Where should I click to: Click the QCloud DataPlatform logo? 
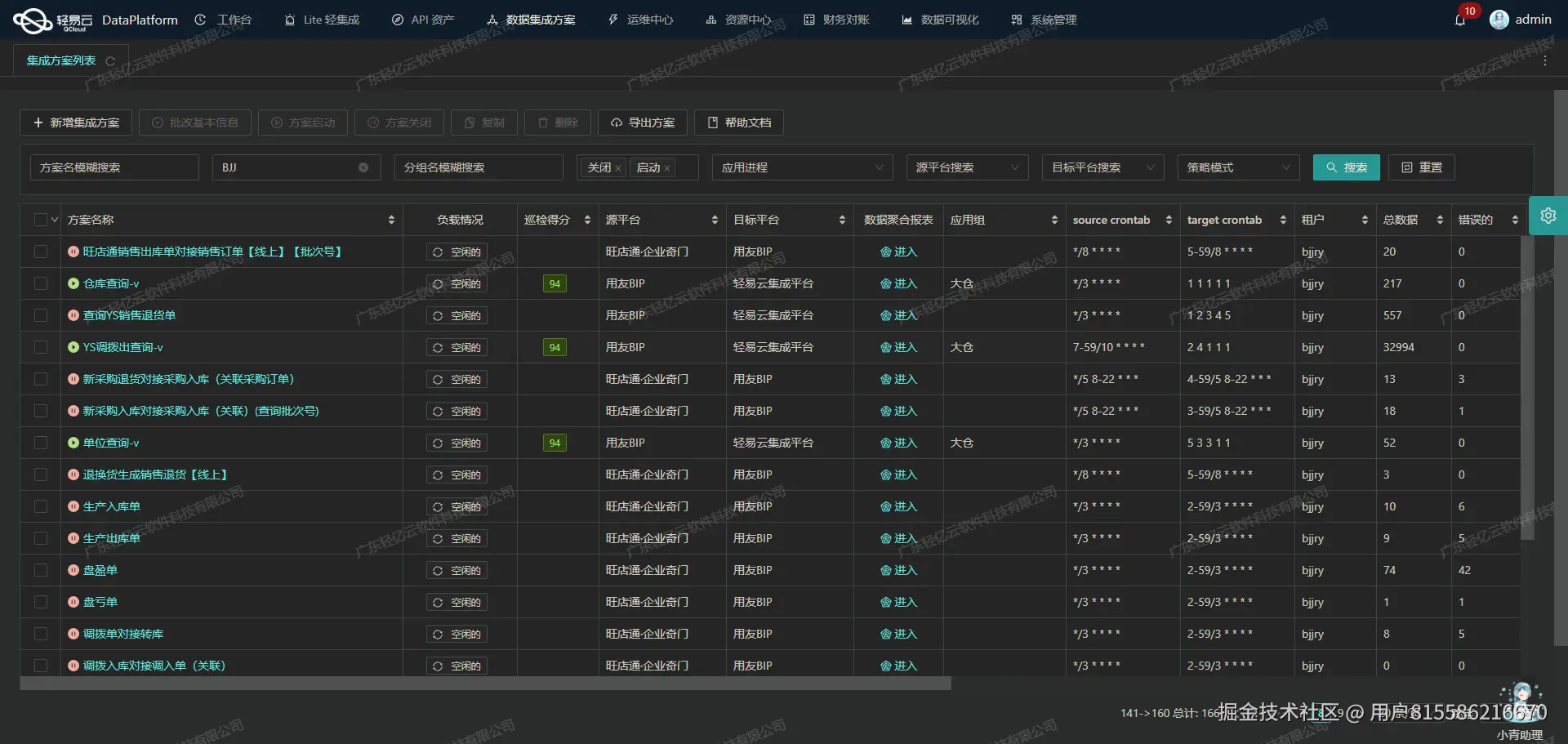click(33, 20)
